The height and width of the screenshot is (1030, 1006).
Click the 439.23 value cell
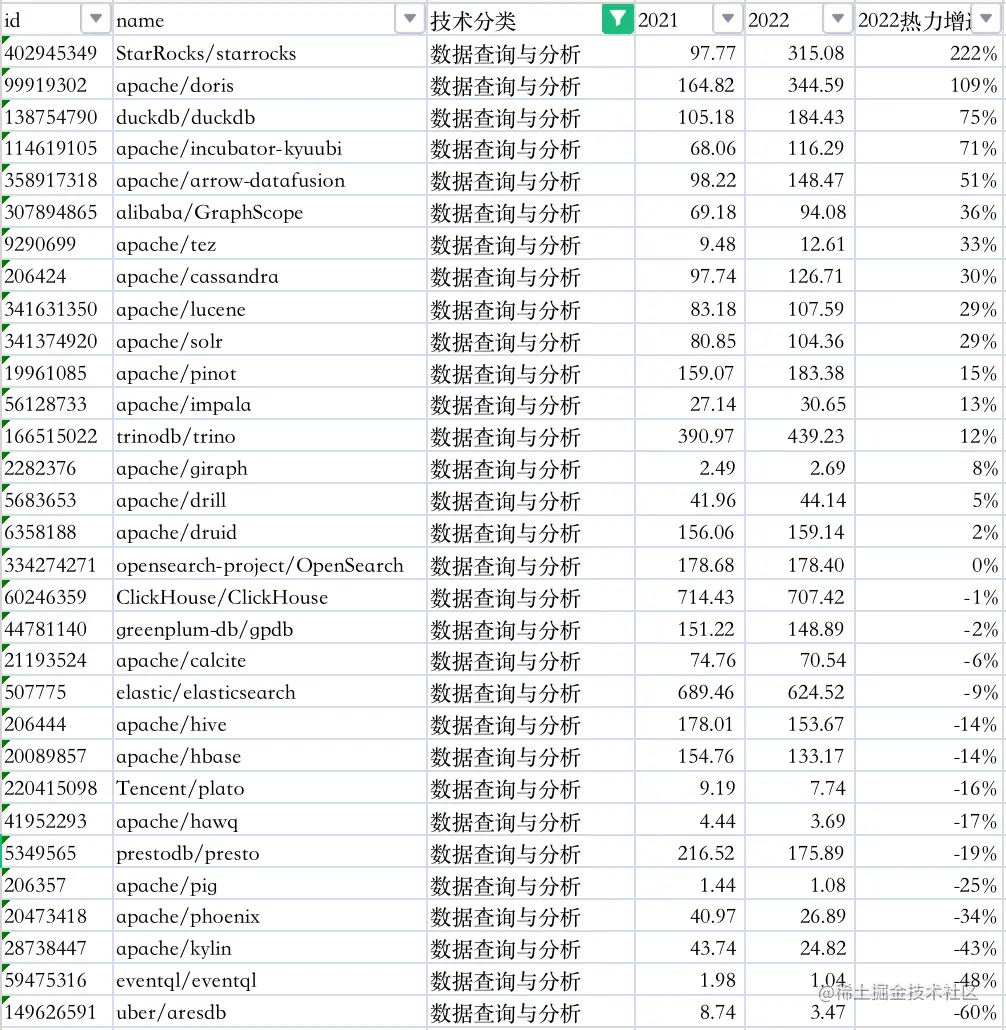[800, 436]
